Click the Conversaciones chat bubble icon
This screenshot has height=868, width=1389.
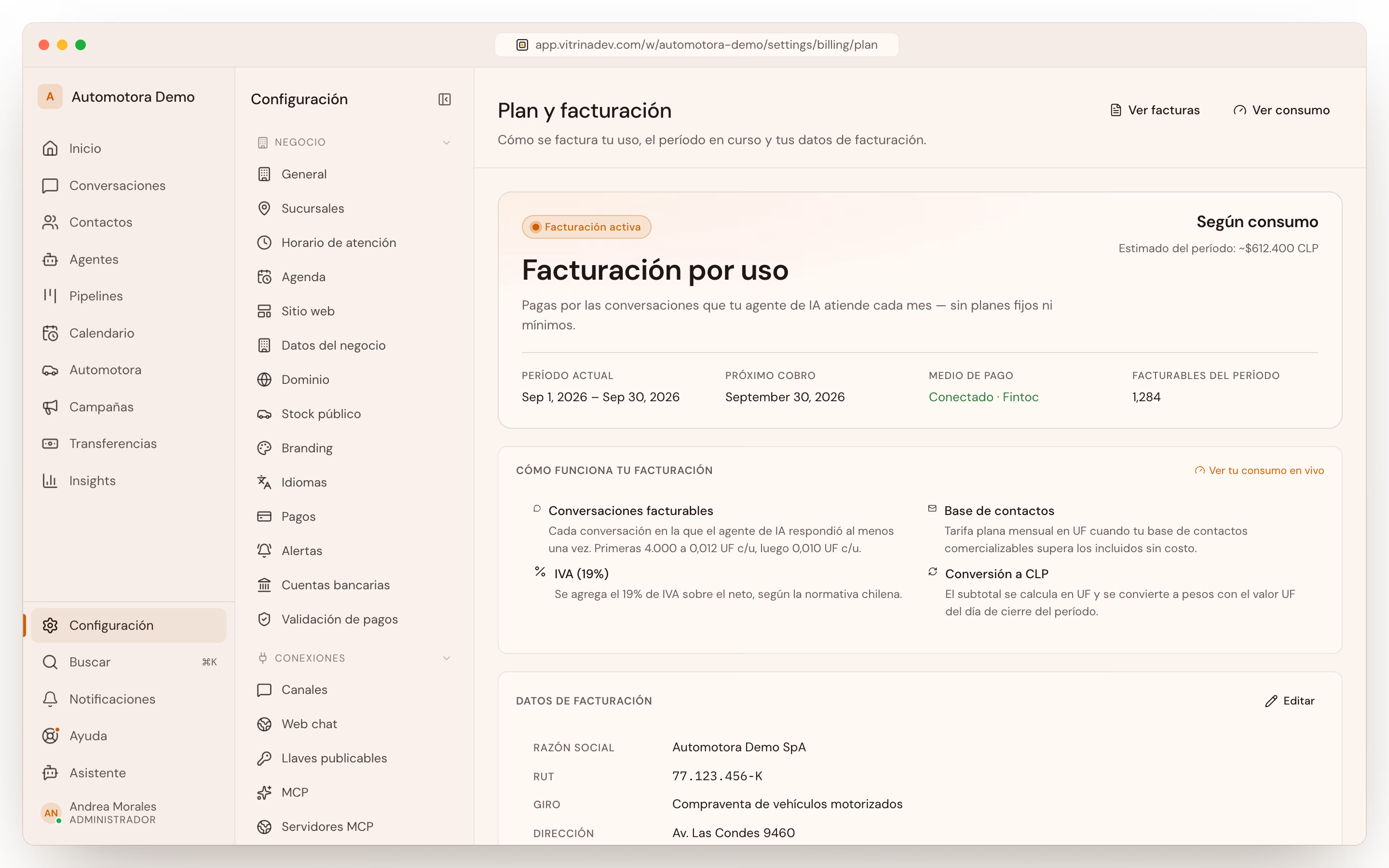tap(50, 186)
